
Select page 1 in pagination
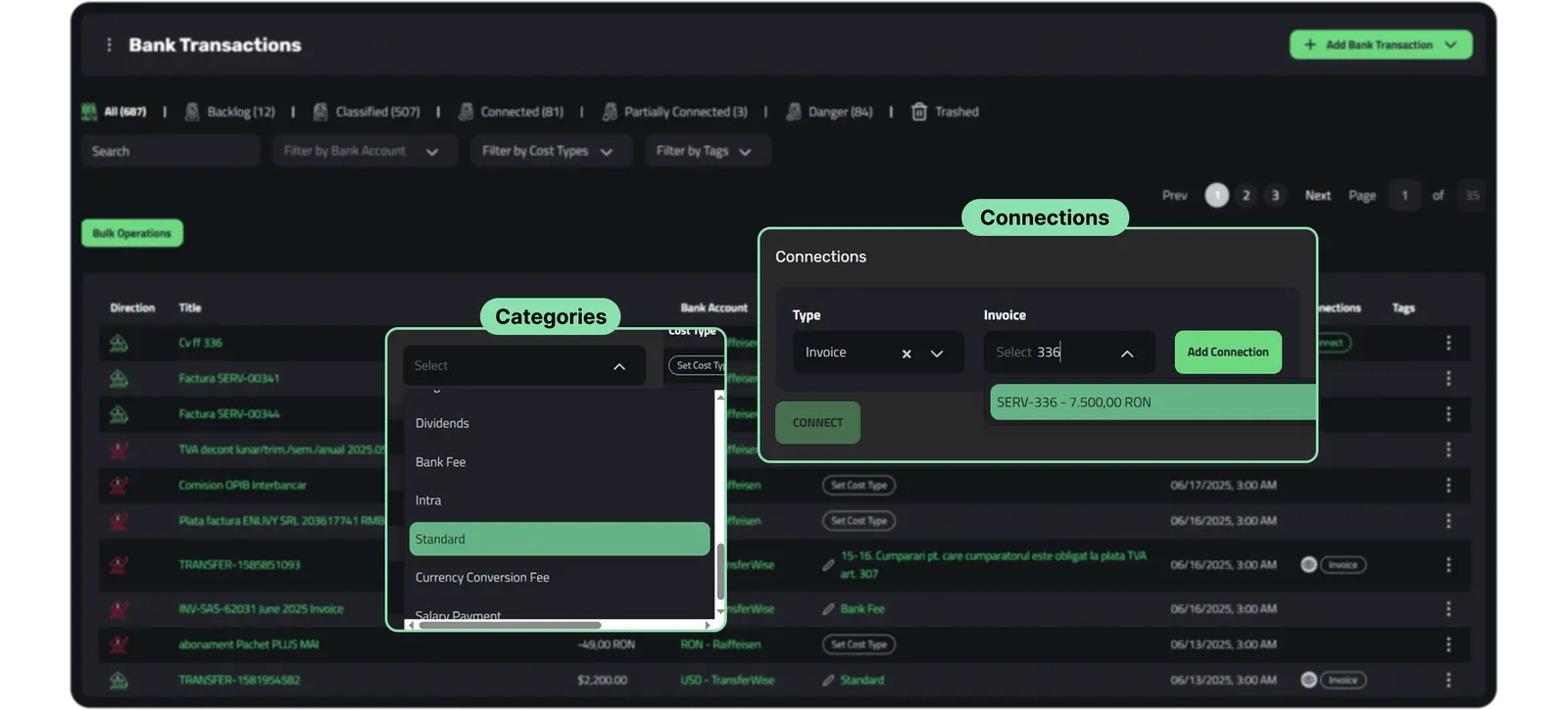(1217, 196)
